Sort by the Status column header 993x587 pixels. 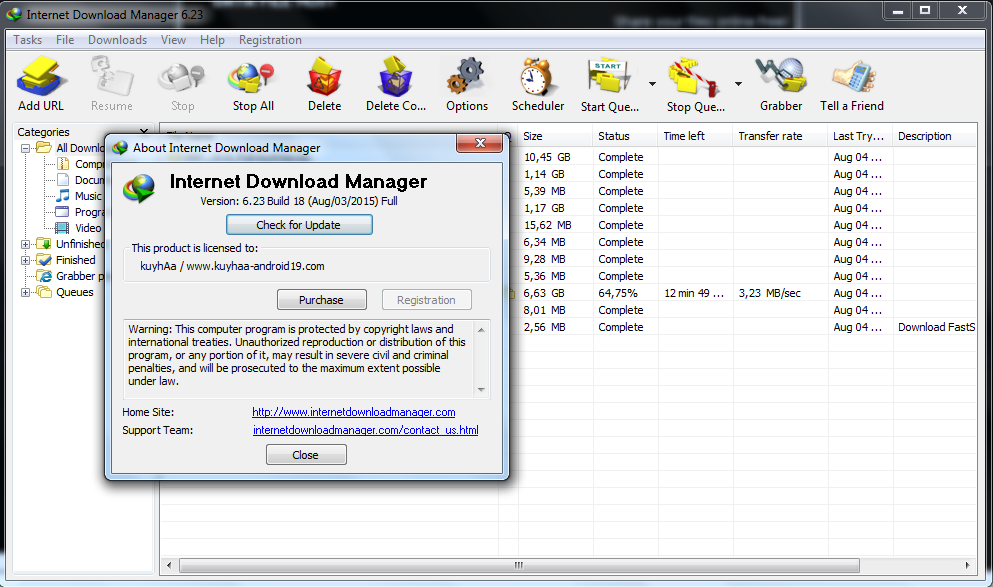625,136
